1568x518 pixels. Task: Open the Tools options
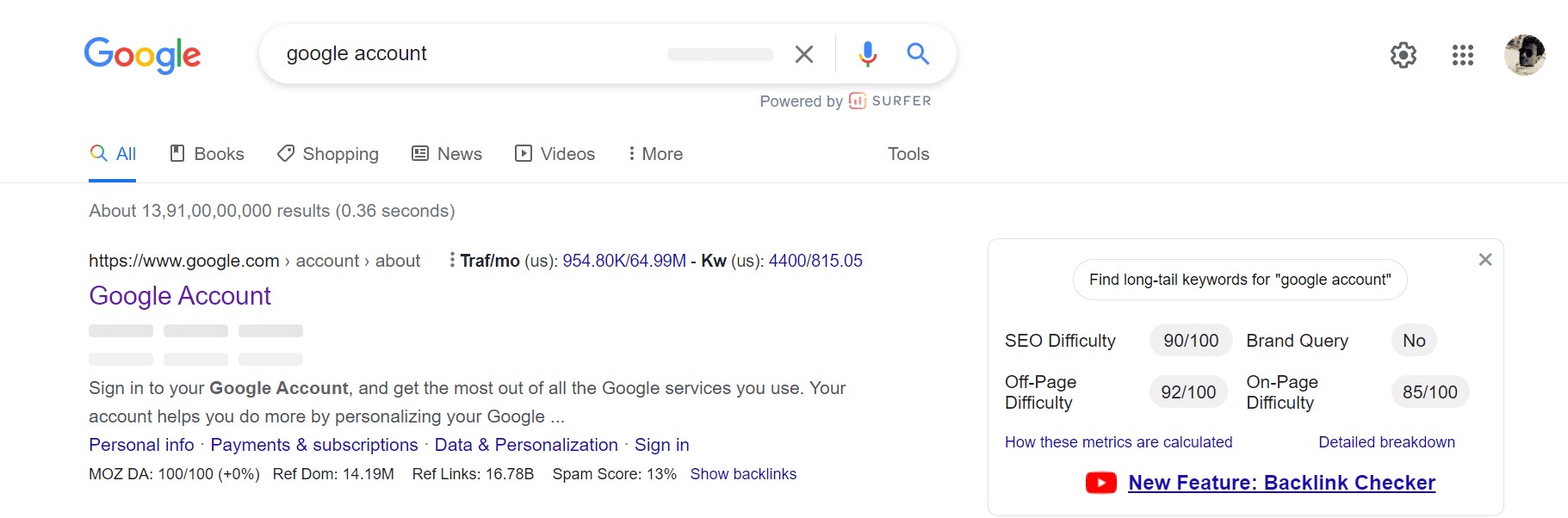(x=908, y=153)
